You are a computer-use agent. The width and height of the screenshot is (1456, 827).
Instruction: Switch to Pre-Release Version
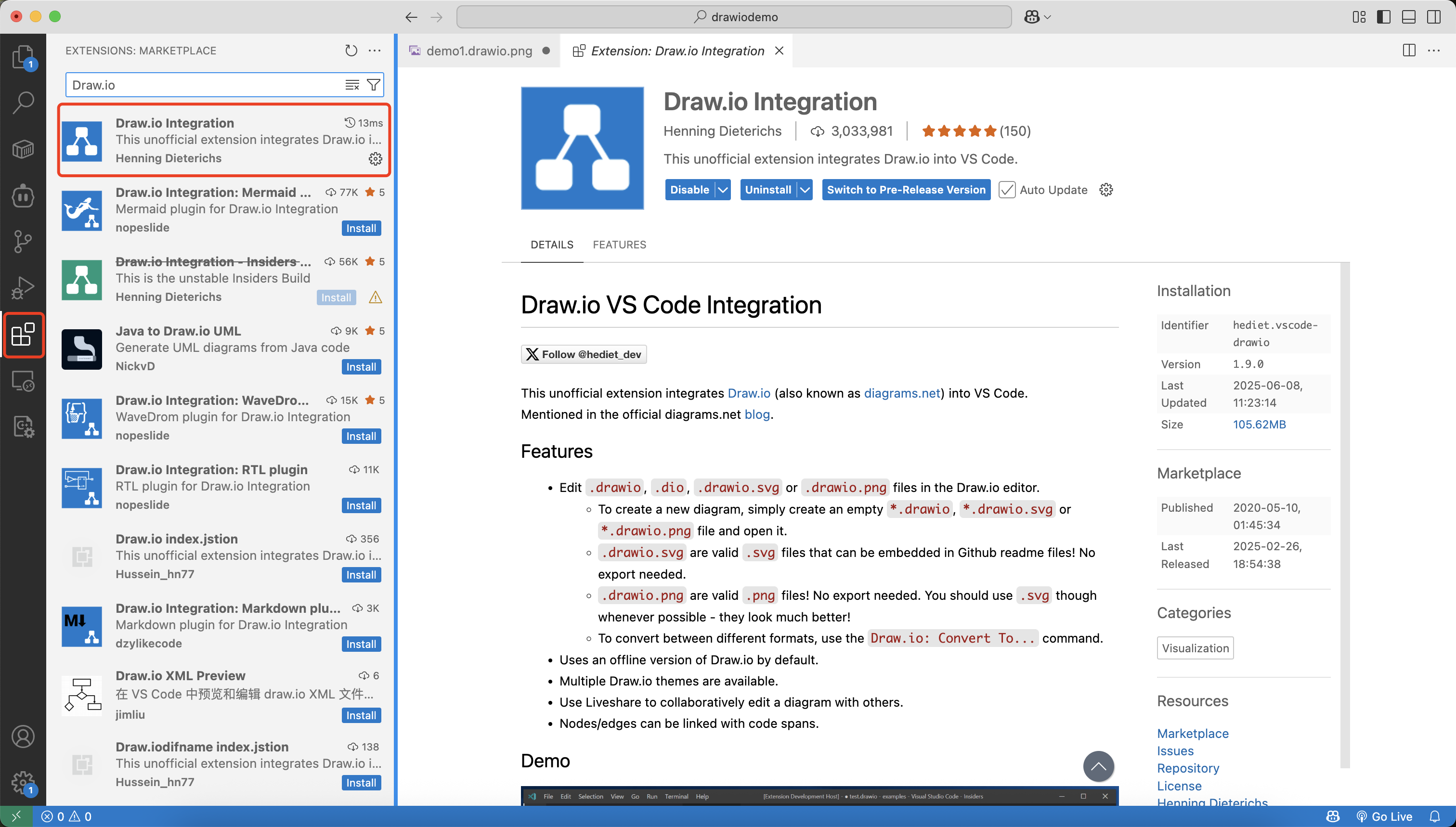(906, 190)
